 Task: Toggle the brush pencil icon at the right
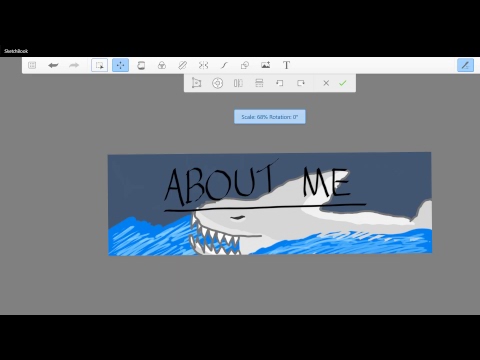coord(465,65)
